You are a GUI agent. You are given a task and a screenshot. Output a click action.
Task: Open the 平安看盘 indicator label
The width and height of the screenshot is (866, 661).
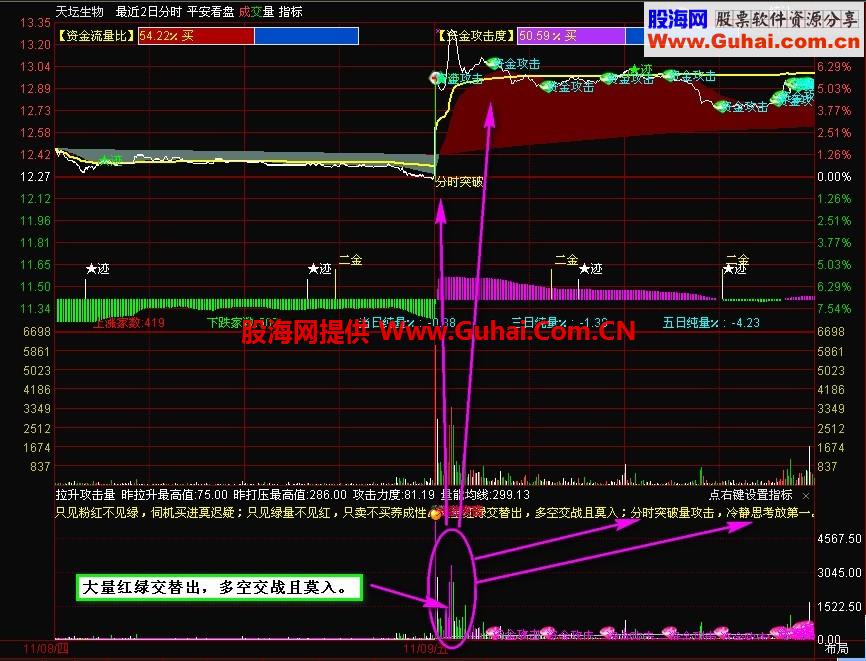[210, 12]
